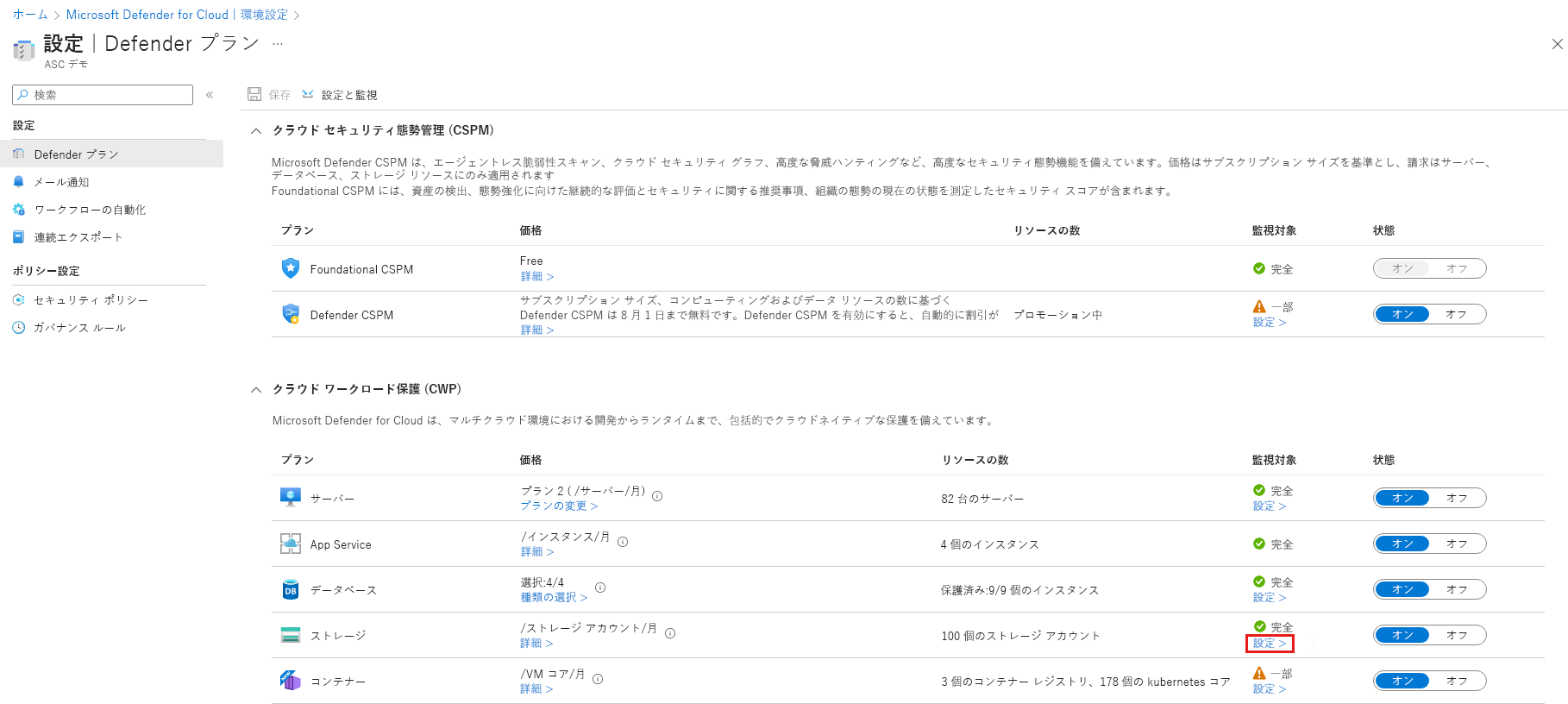The image size is (1568, 704).
Task: Collapse the クラウド セキュリティ態勢管理 (CSPM) section
Action: pyautogui.click(x=255, y=131)
